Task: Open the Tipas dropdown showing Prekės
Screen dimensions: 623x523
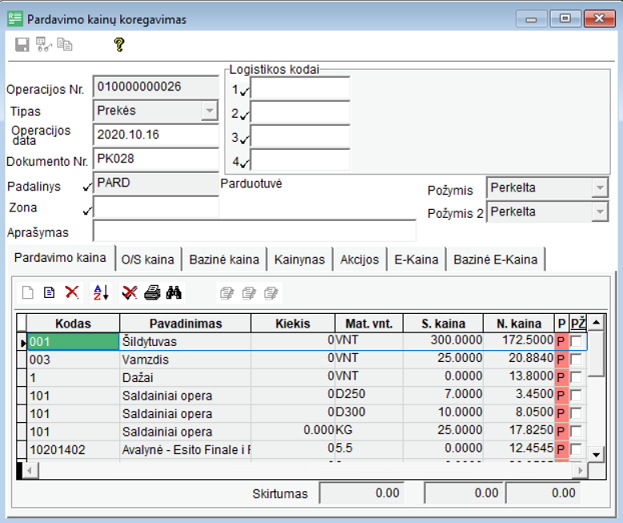Action: pyautogui.click(x=209, y=111)
